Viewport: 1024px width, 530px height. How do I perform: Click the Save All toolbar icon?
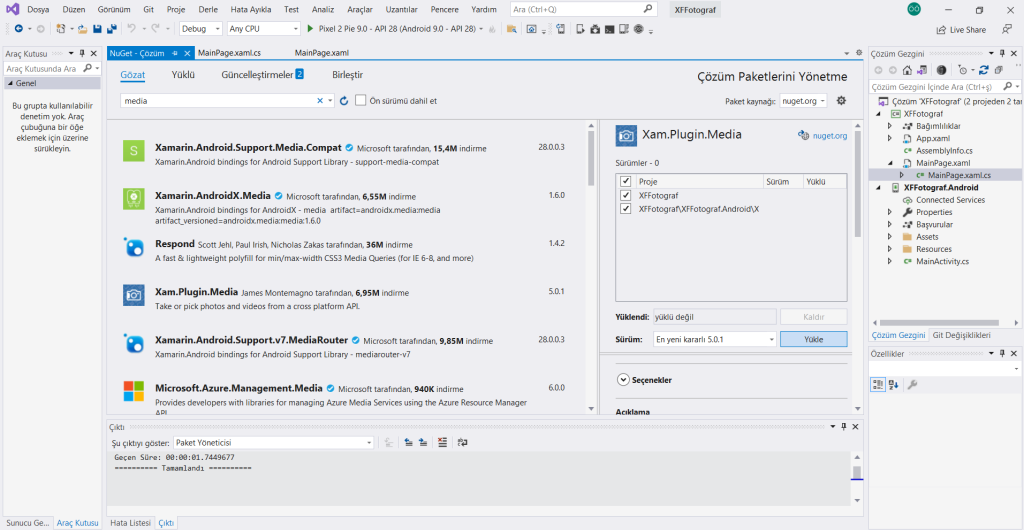pyautogui.click(x=110, y=29)
